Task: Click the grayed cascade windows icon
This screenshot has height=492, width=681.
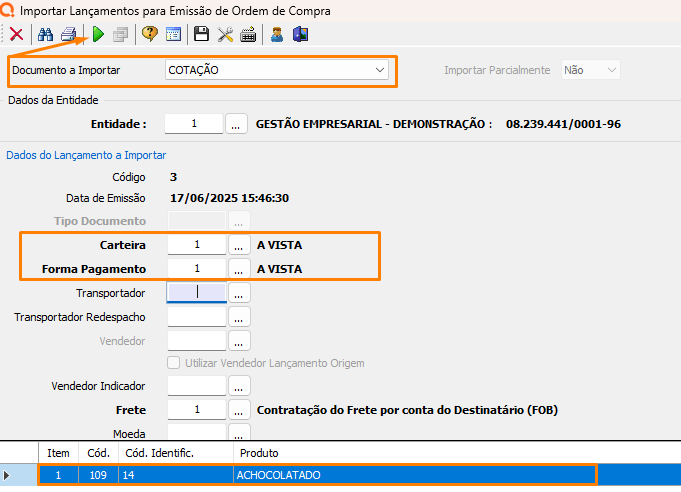Action: click(x=120, y=34)
